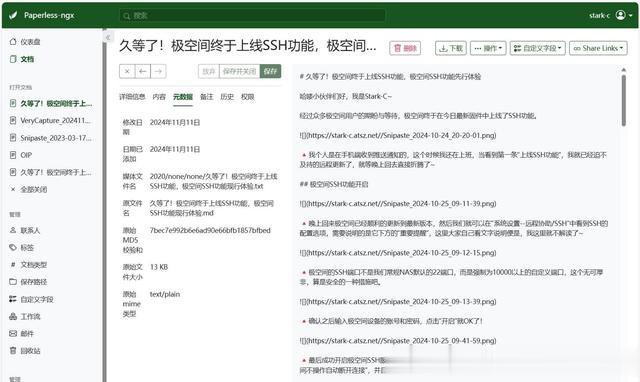Click the green 保存 save button
This screenshot has height=382, width=640.
pos(270,71)
